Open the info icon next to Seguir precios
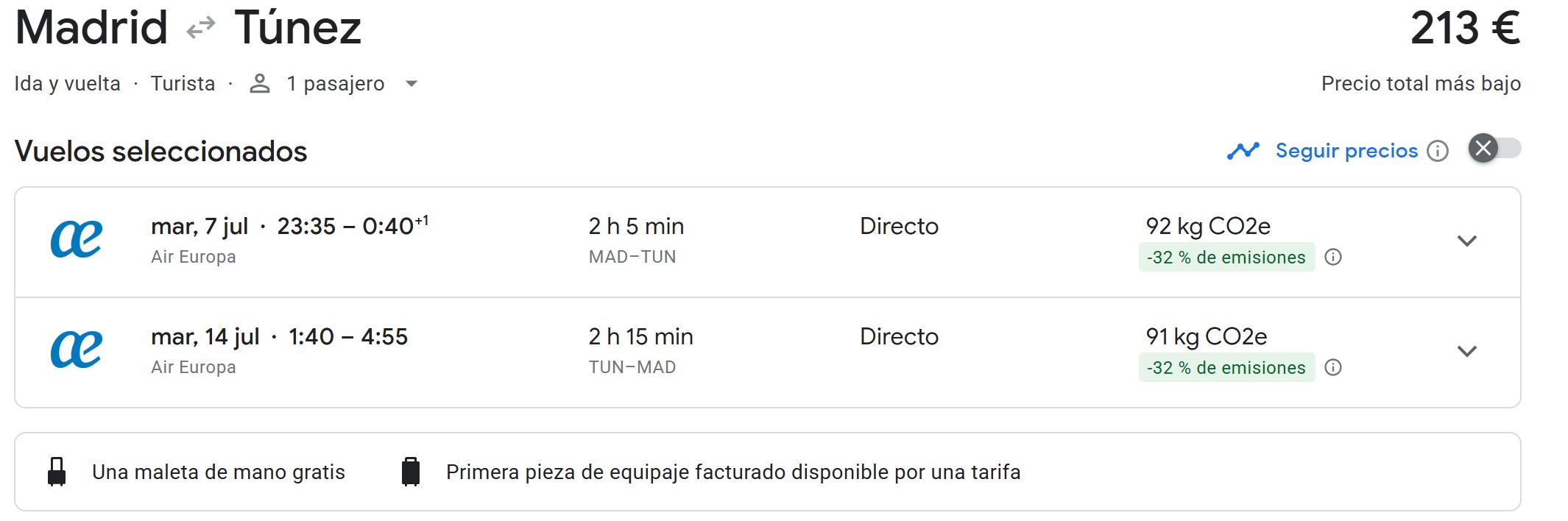The height and width of the screenshot is (521, 1568). tap(1438, 151)
